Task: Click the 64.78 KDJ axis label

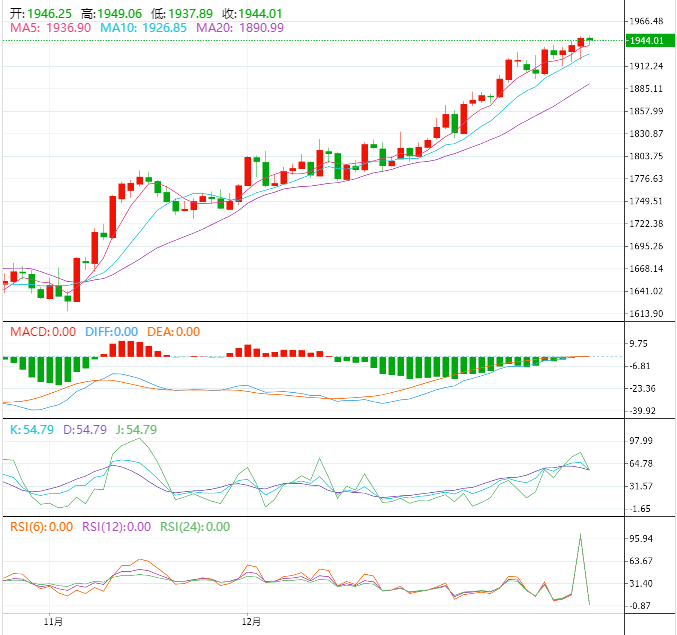Action: point(641,464)
